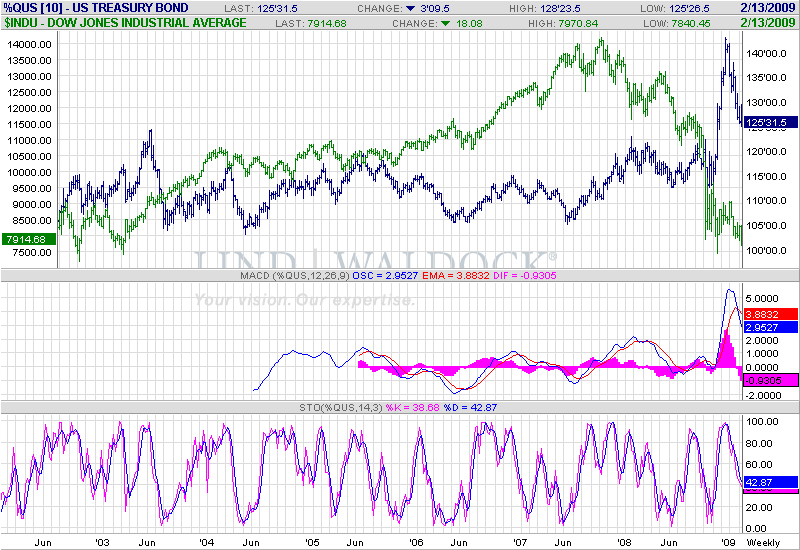Click the green down arrow beside Dow change
Viewport: 800px width, 550px height.
point(445,23)
